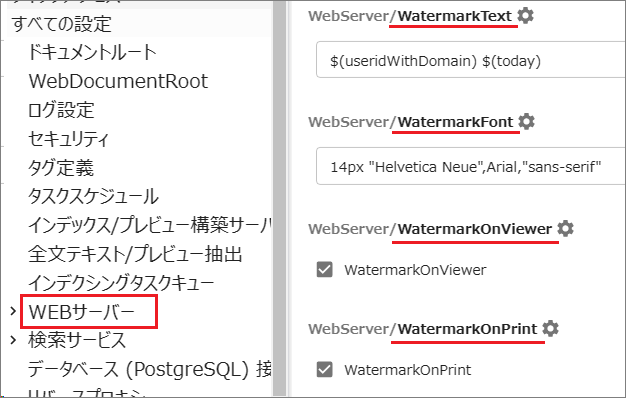This screenshot has width=626, height=398.
Task: Select WEBサーバー in the sidebar
Action: pos(82,312)
